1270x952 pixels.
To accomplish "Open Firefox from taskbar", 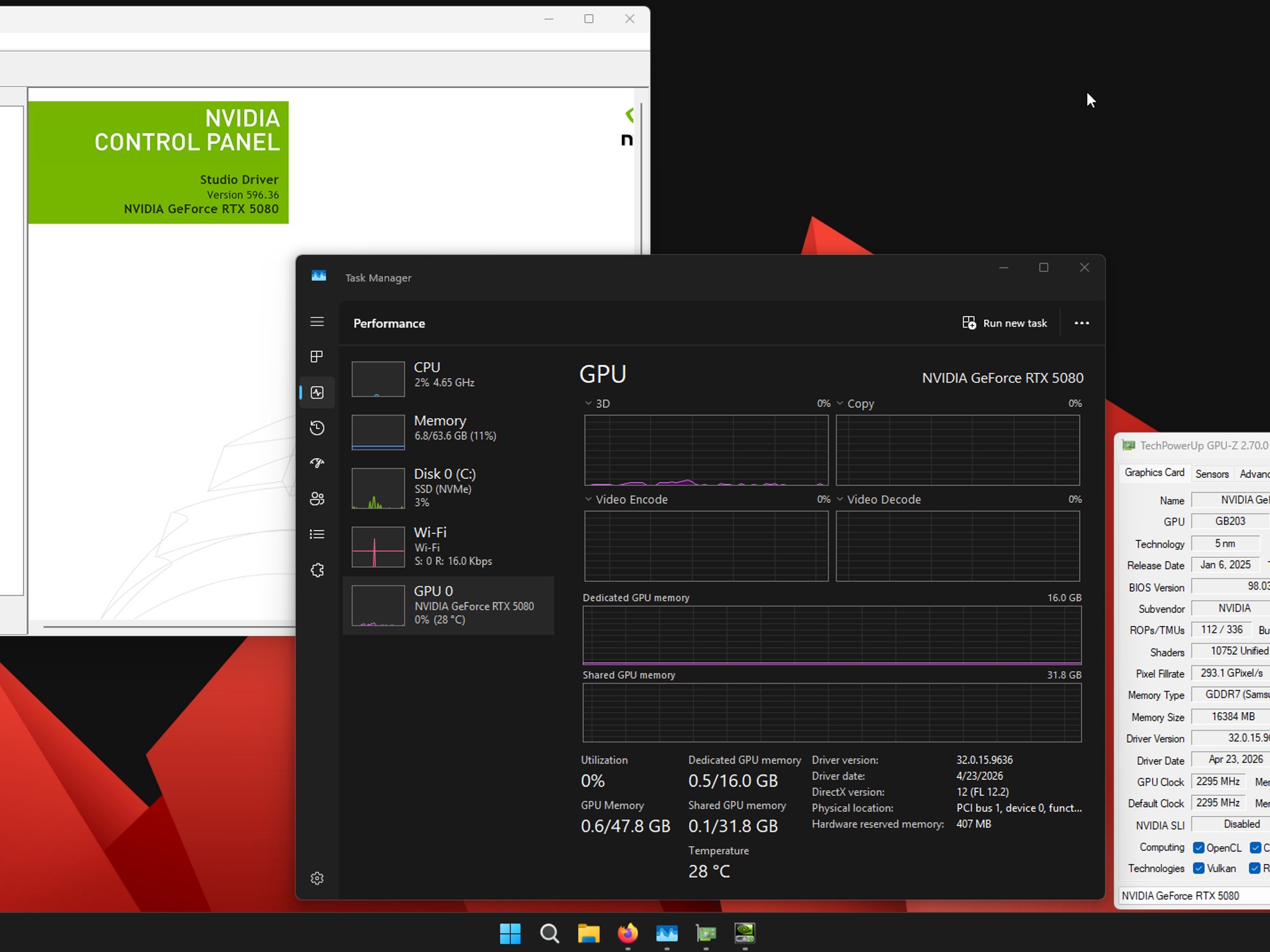I will click(x=628, y=933).
